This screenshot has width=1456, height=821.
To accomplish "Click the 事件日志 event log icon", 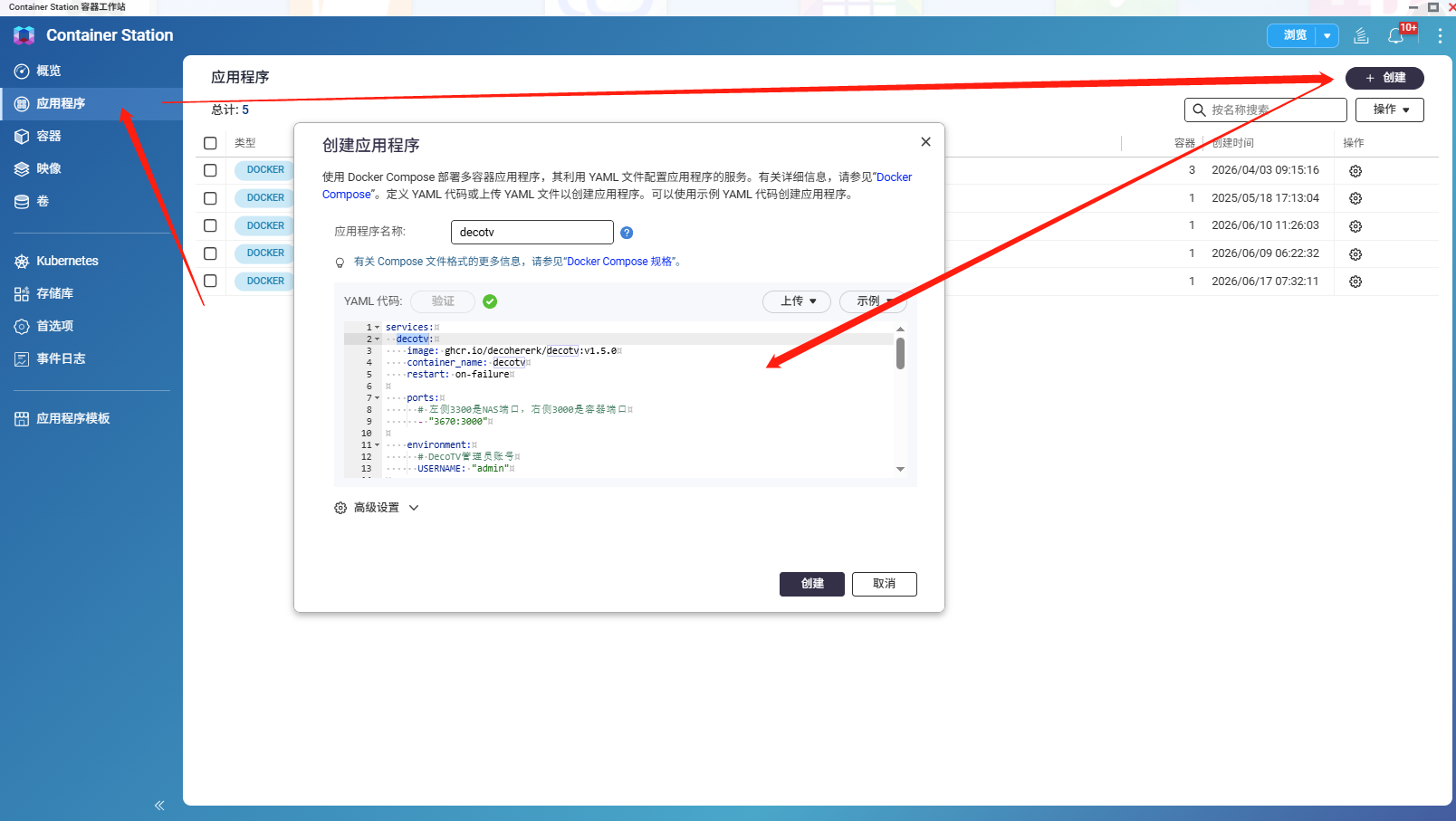I will pyautogui.click(x=22, y=358).
